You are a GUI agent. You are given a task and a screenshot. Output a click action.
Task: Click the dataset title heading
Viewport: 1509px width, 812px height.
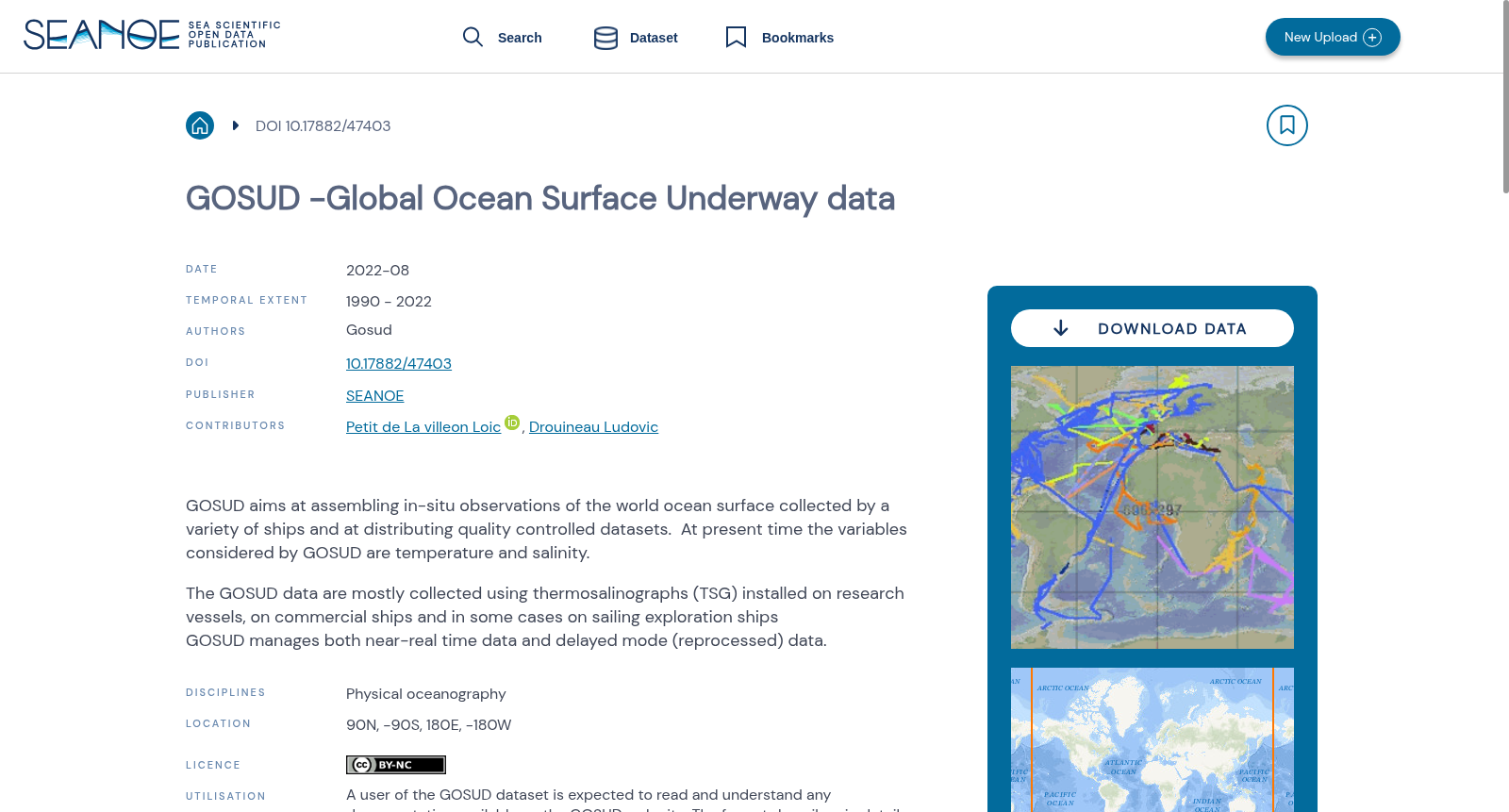click(x=540, y=199)
